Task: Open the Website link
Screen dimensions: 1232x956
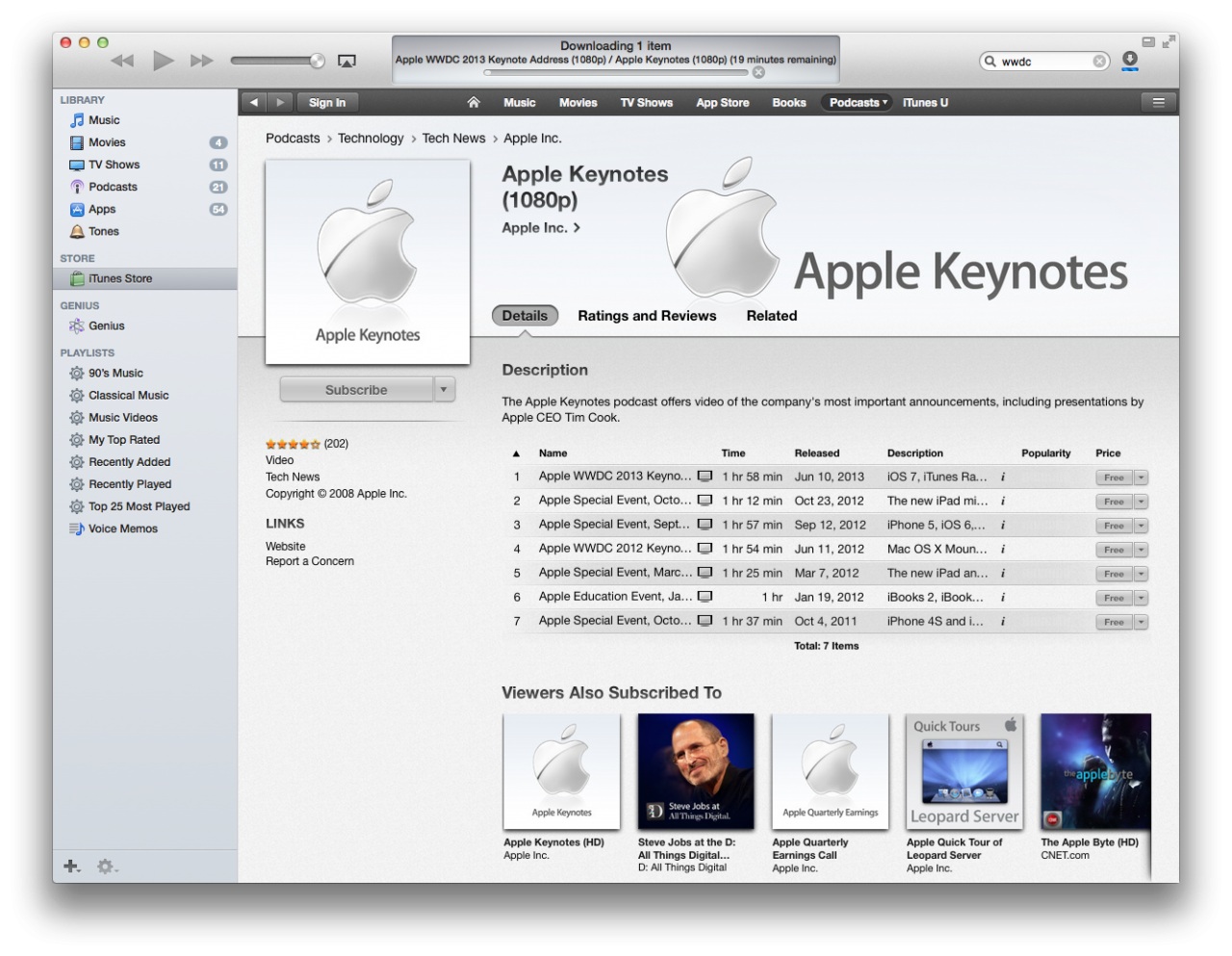Action: pos(285,546)
